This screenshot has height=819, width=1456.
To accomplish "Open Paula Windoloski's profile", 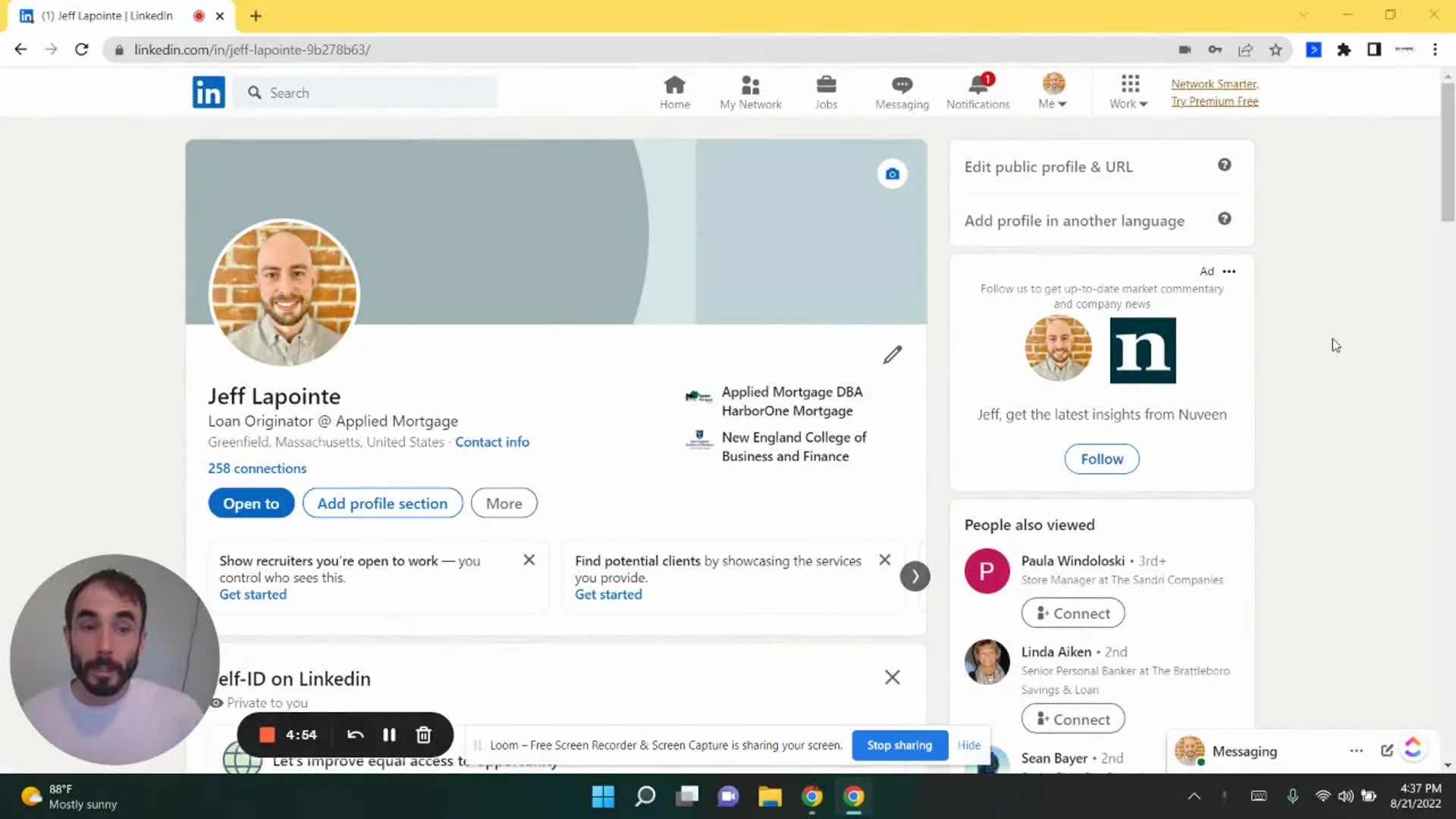I will [1072, 561].
